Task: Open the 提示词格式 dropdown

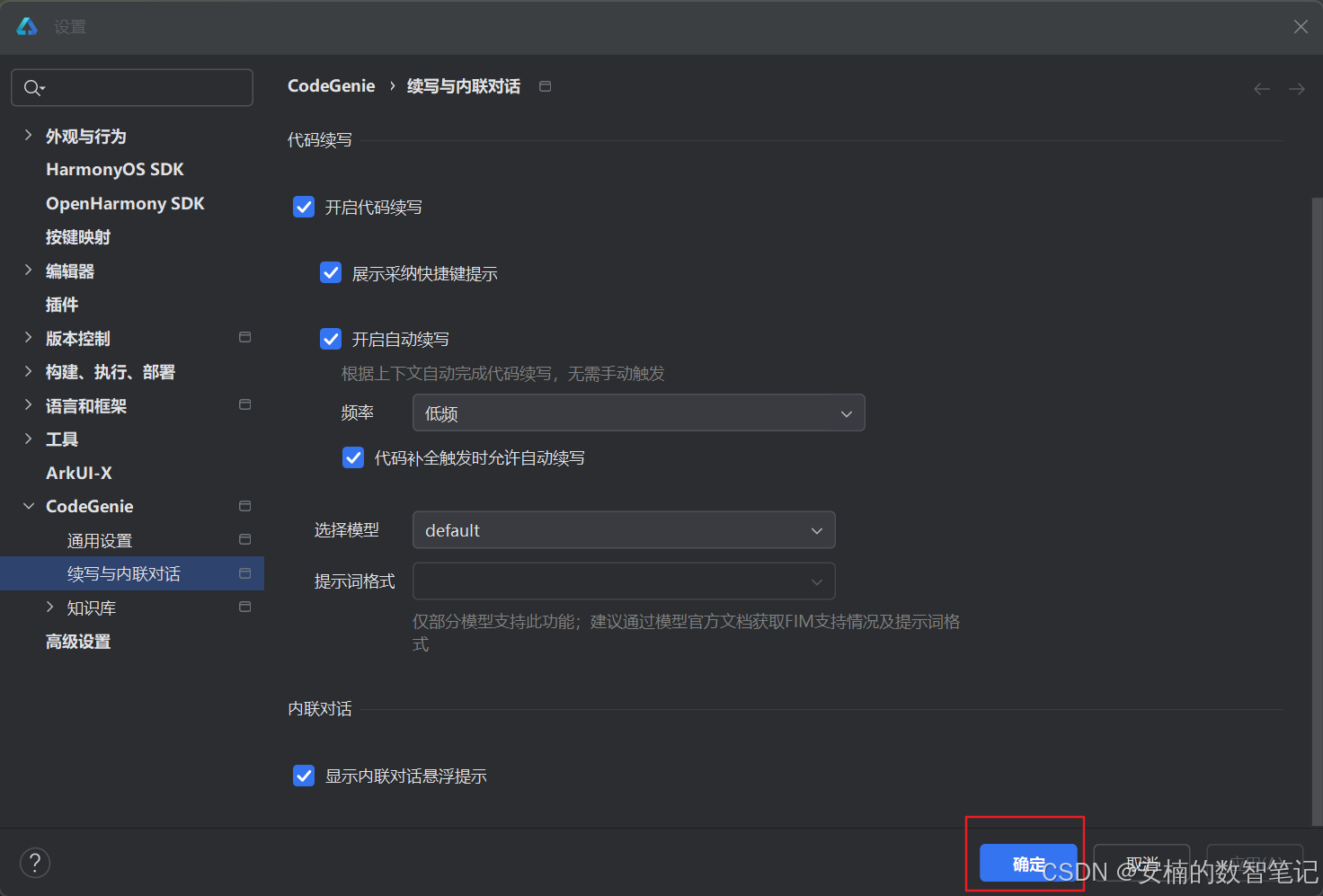Action: click(x=624, y=581)
